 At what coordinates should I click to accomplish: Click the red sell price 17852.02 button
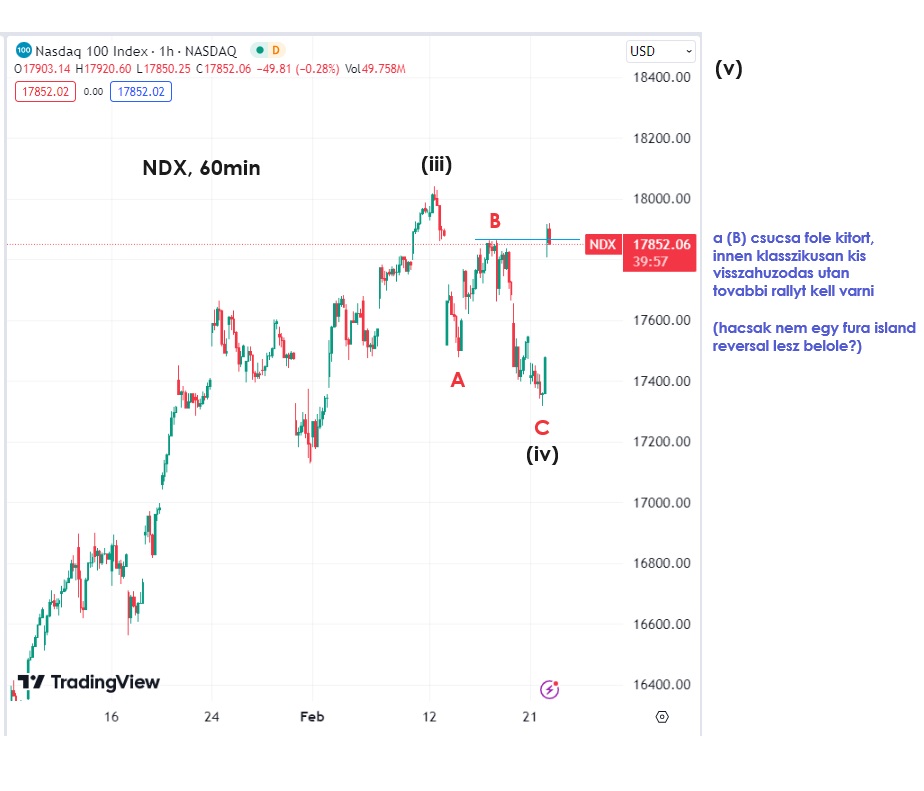43,91
